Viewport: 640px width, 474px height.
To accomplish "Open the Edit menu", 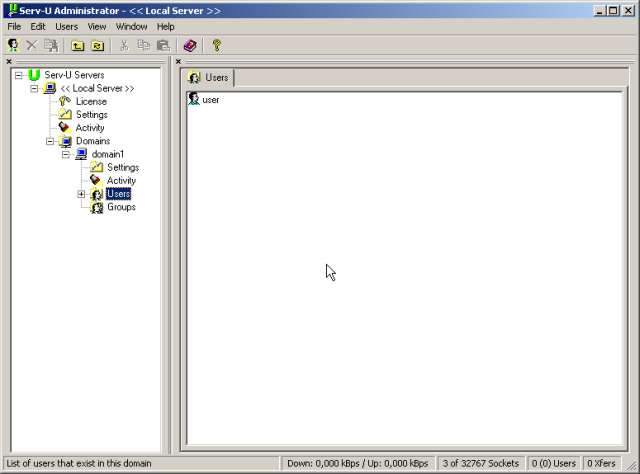I will click(x=38, y=27).
